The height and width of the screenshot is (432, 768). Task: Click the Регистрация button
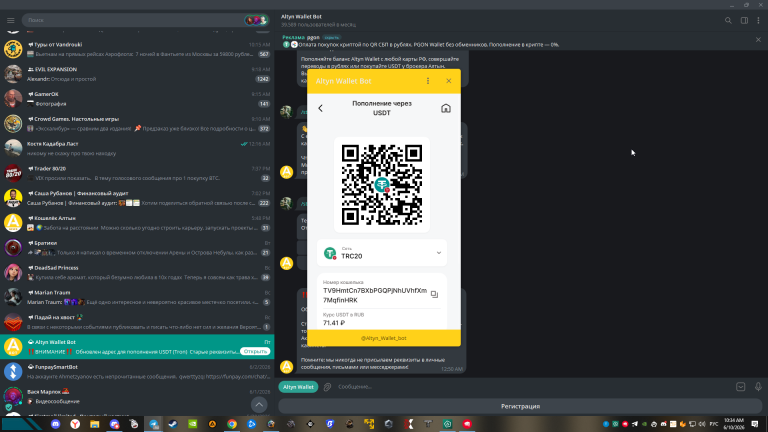[520, 406]
